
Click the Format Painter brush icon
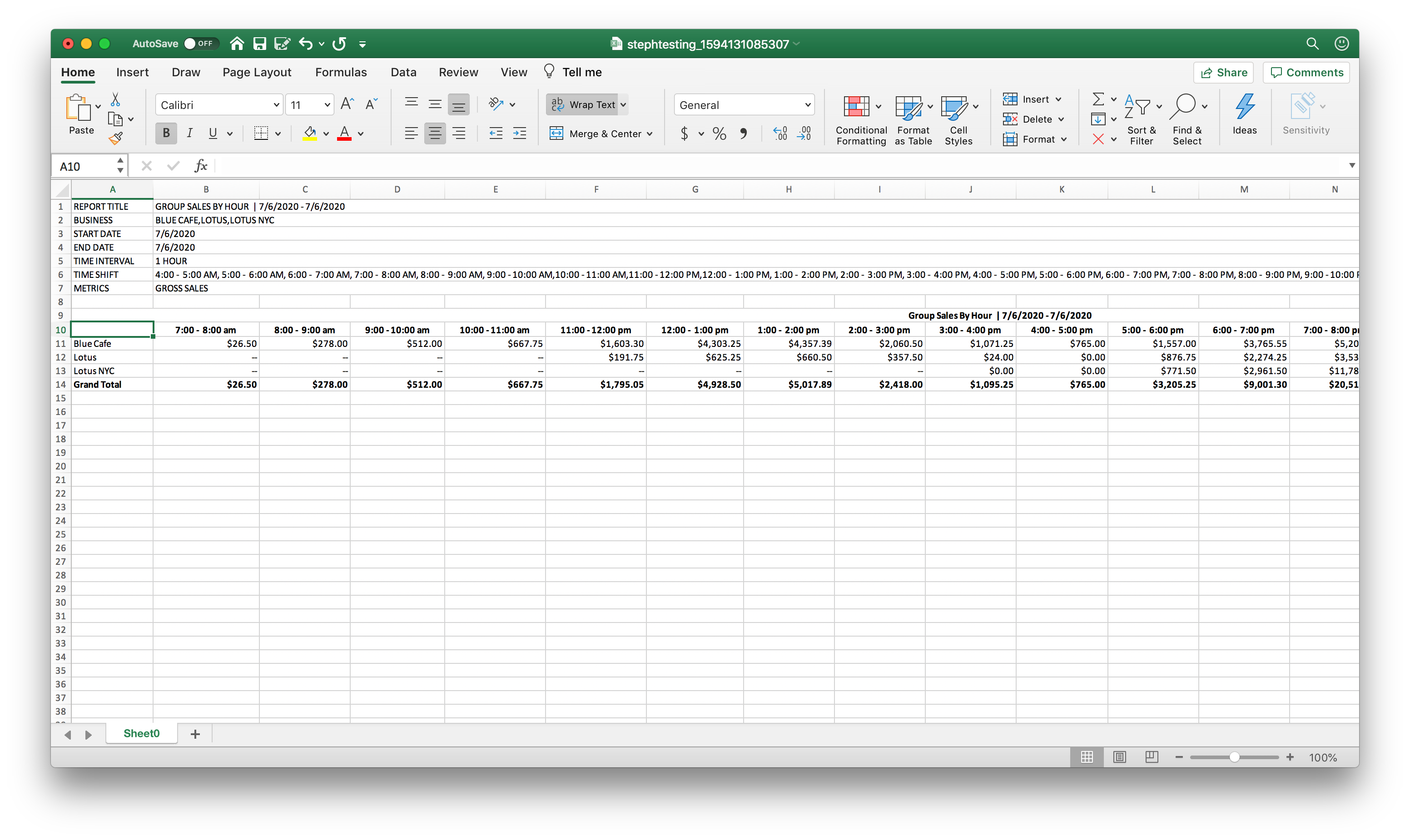(116, 138)
